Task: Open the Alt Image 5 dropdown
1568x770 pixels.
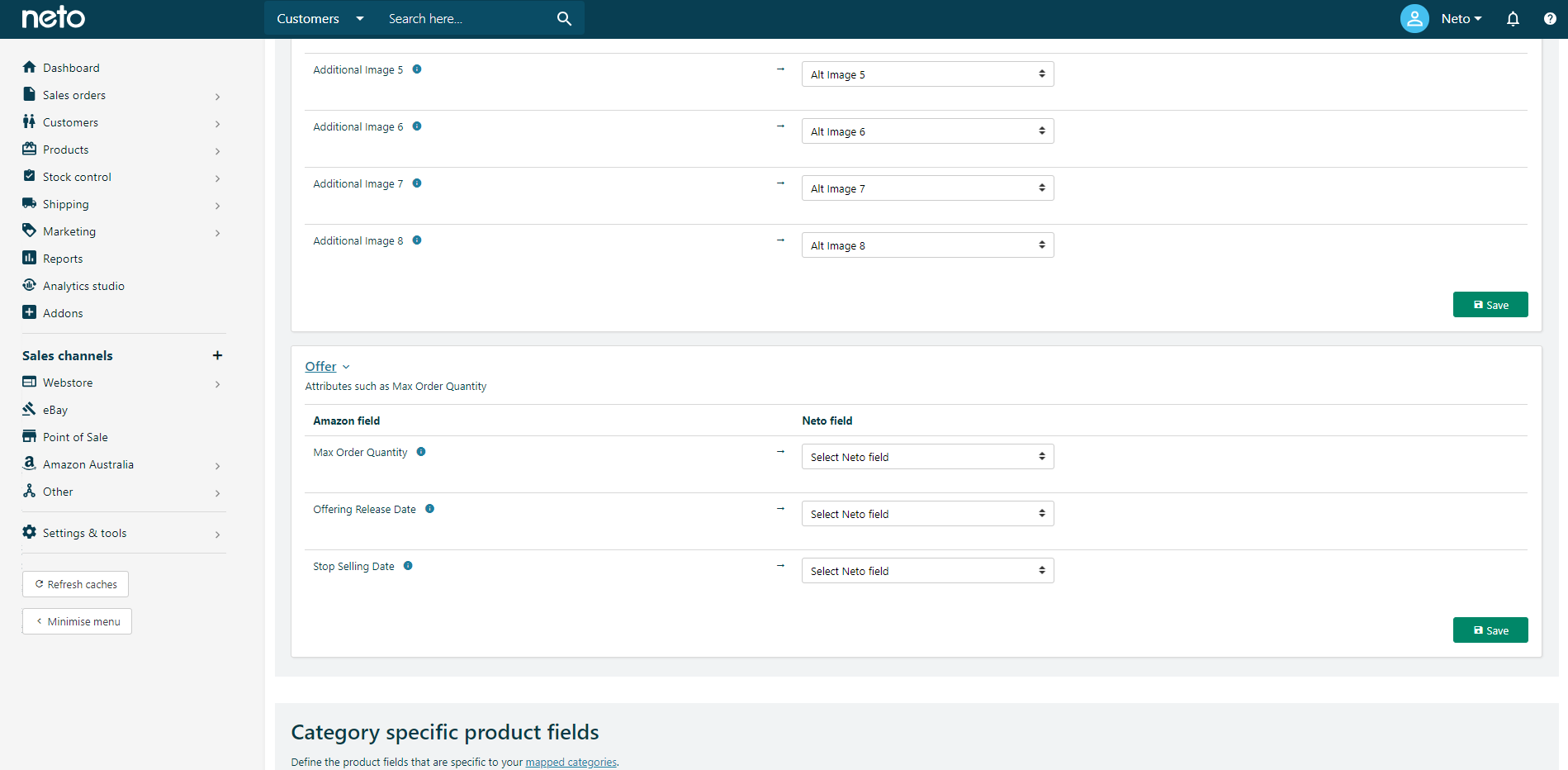Action: pos(927,74)
